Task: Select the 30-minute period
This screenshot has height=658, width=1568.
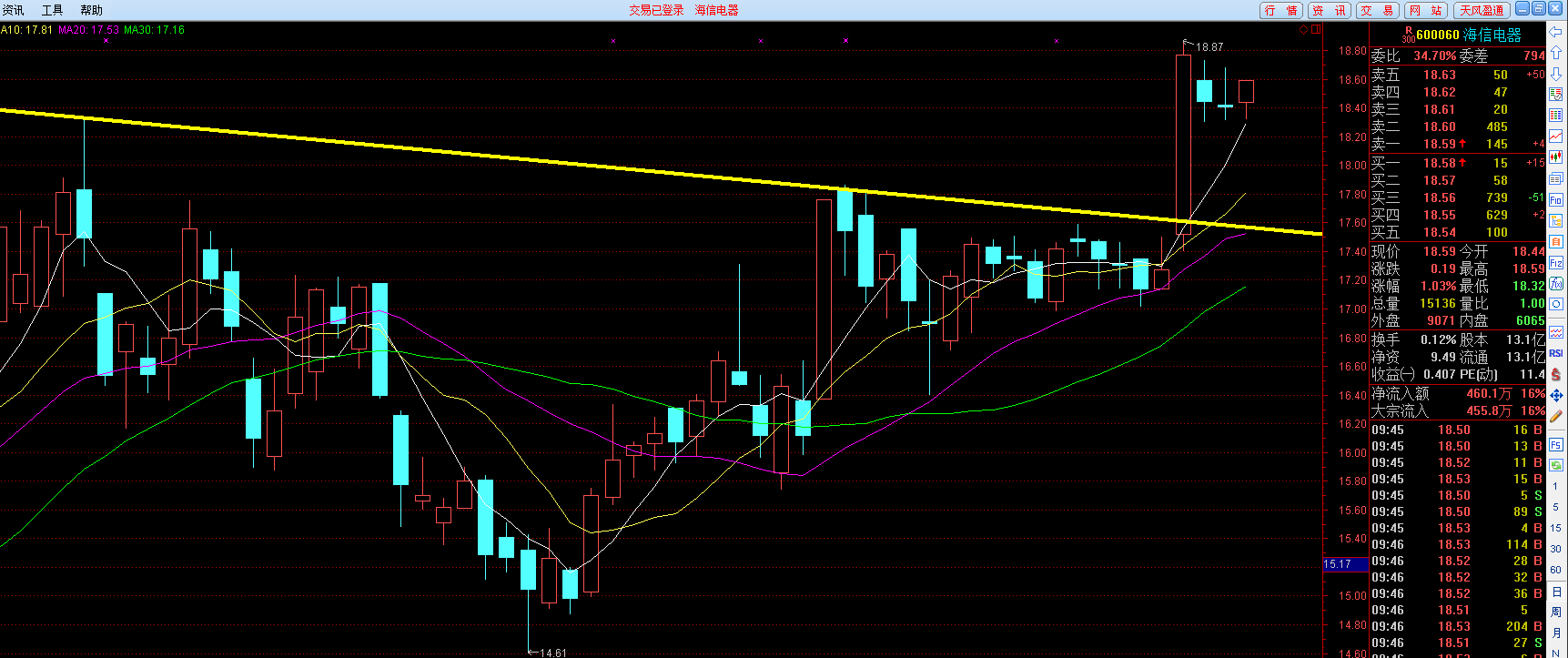Action: tap(1556, 549)
